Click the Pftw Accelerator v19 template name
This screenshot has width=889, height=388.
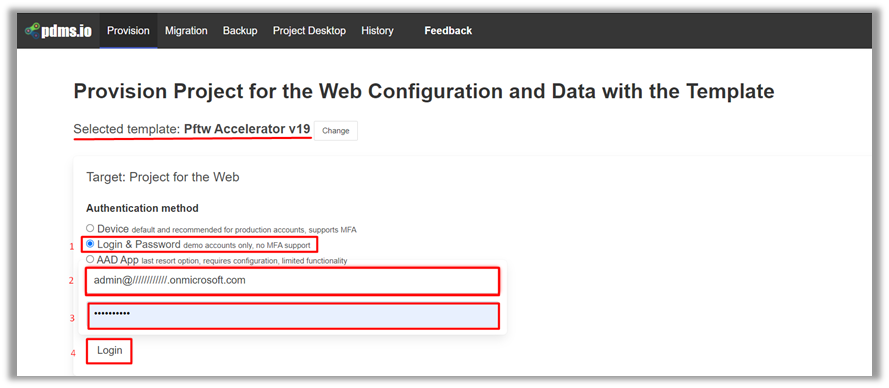pos(247,129)
